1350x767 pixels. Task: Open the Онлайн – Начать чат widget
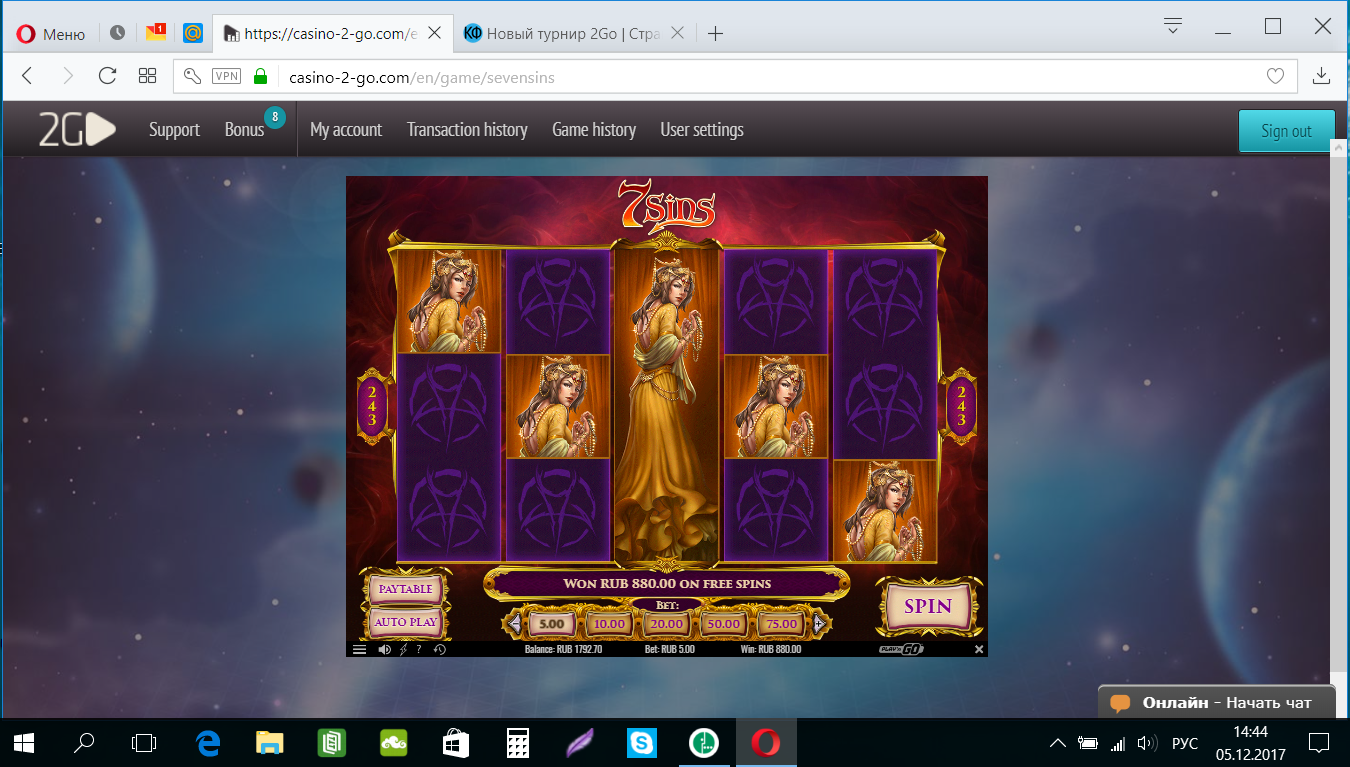tap(1217, 702)
